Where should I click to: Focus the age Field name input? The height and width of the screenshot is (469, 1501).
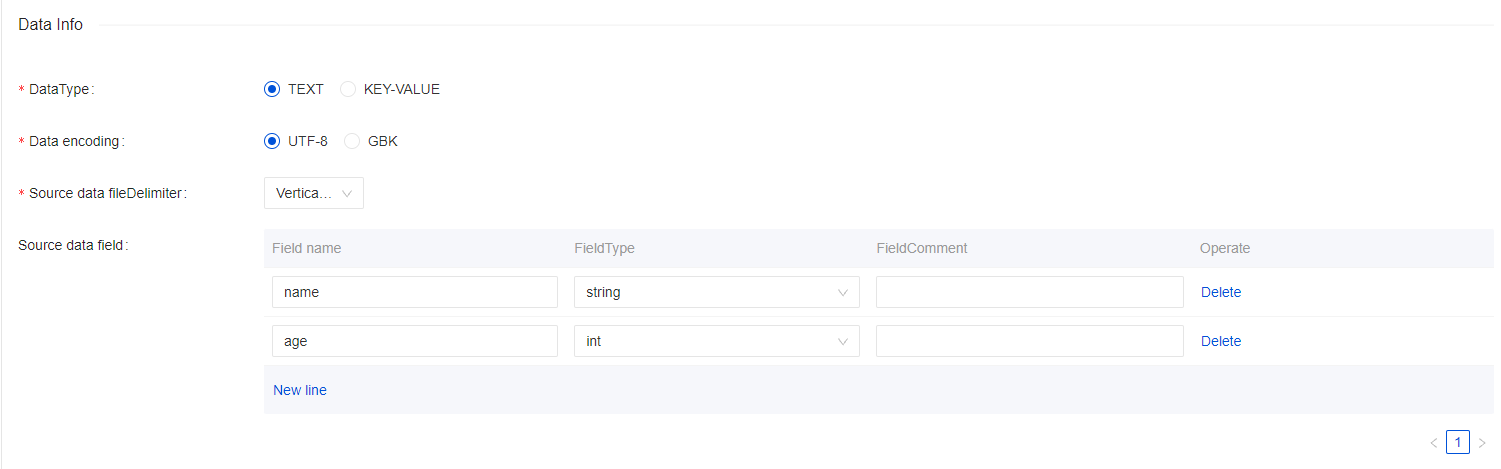point(414,341)
